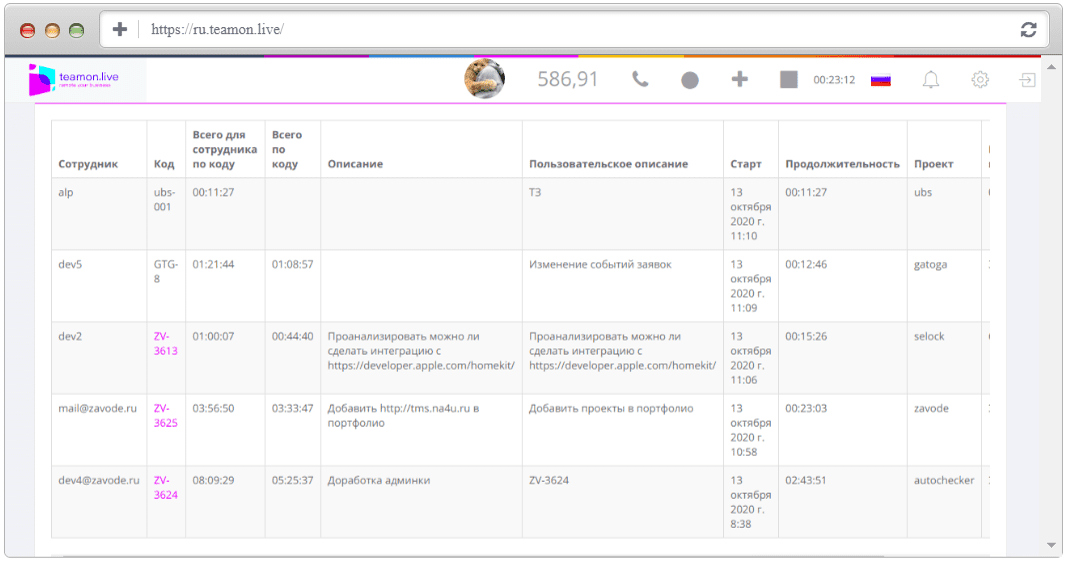
Task: Open task link ZV-3624
Action: pos(165,487)
